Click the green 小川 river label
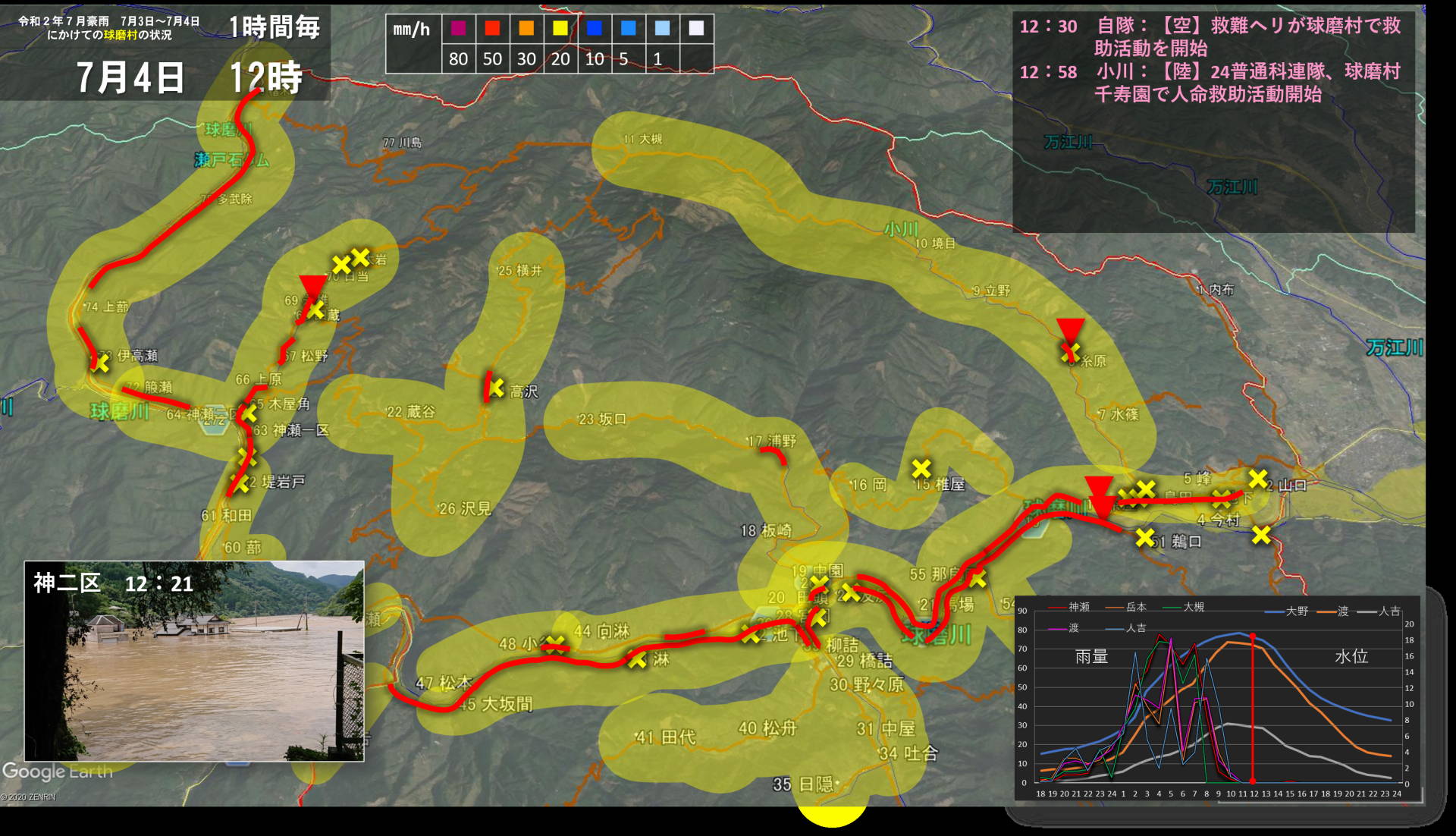1456x836 pixels. (901, 229)
